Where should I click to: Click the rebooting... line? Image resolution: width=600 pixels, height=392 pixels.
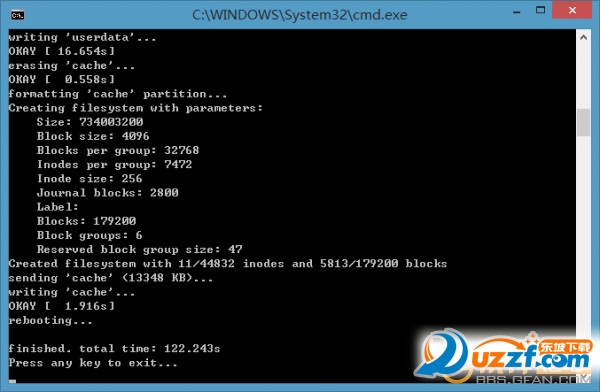(51, 320)
